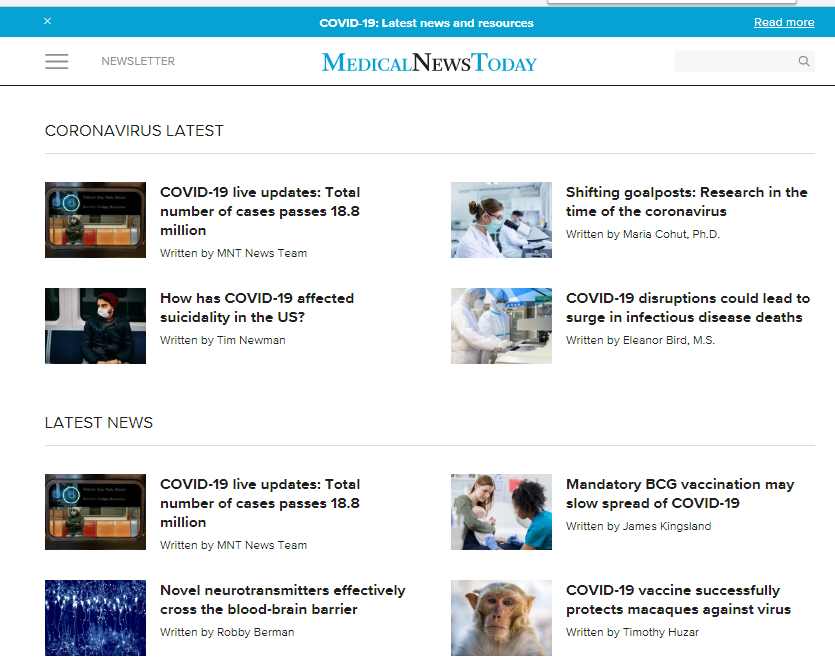Screen dimensions: 835x663
Task: Open Shifting goalposts research article
Action: point(686,202)
